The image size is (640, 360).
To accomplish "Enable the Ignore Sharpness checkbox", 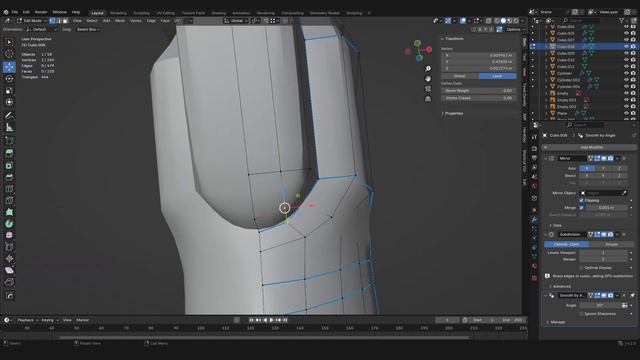I will [x=581, y=314].
